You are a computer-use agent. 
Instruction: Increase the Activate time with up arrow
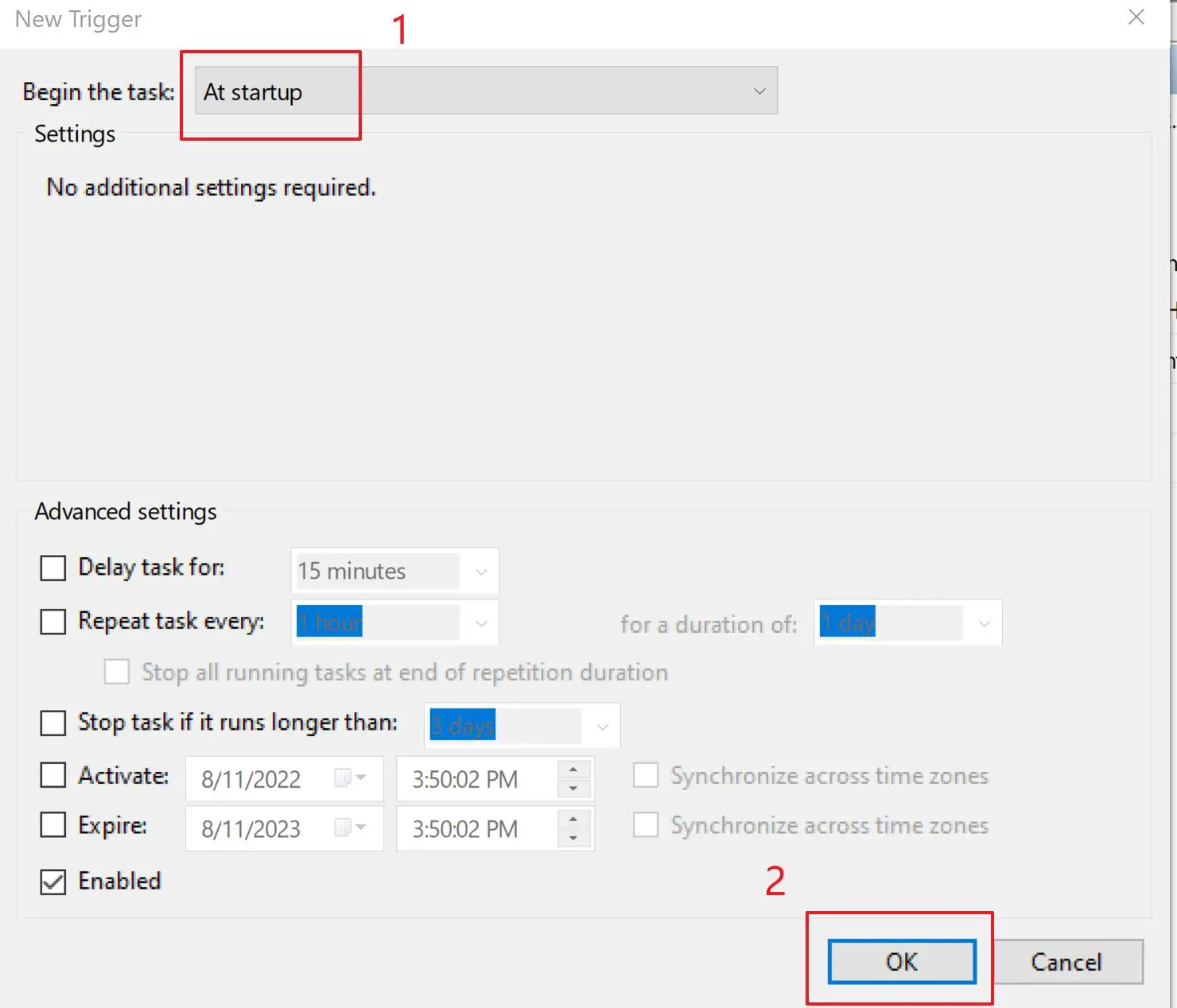tap(573, 770)
